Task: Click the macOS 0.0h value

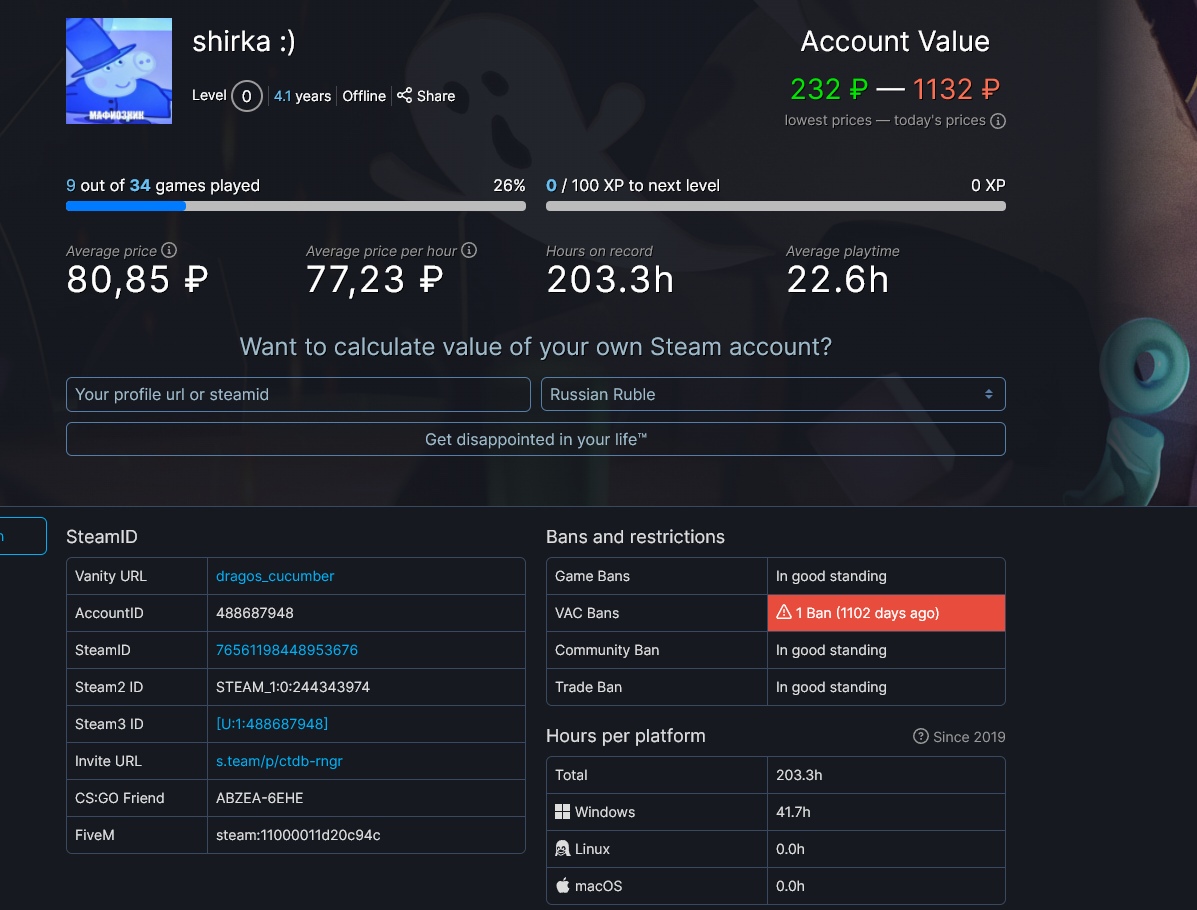Action: coord(790,886)
